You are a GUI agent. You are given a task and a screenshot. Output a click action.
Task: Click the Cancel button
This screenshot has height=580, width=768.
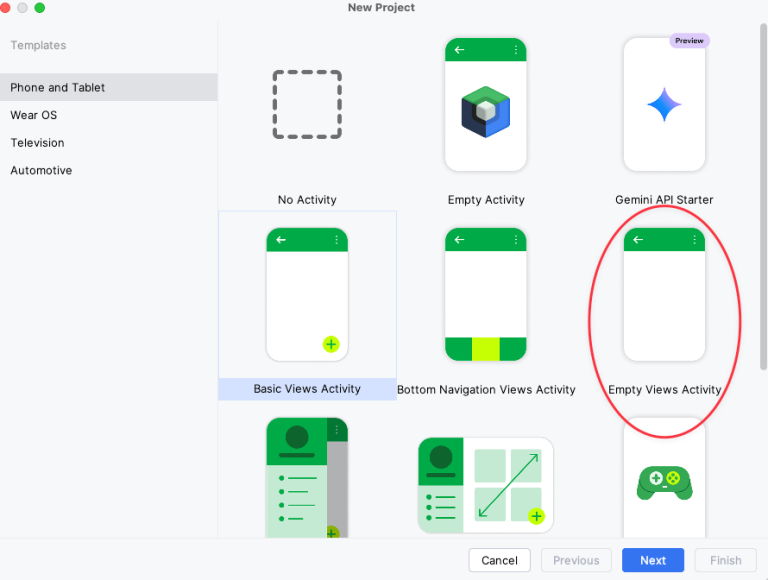coord(499,560)
